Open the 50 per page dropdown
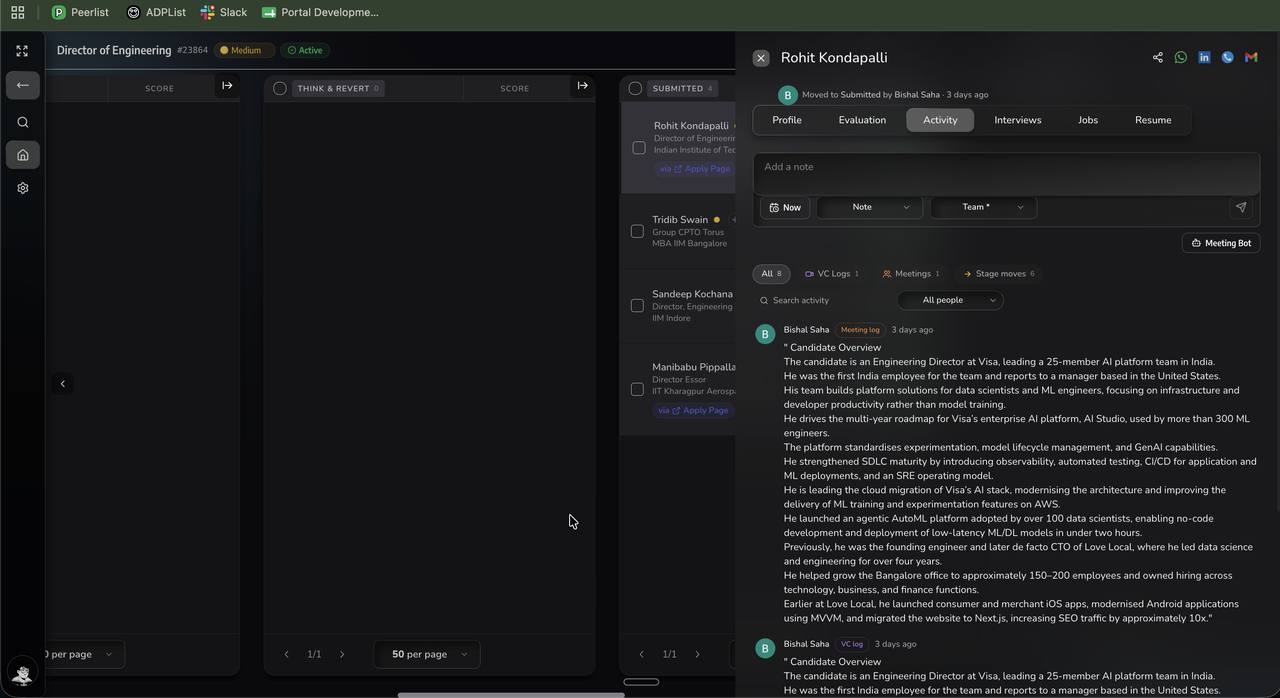Viewport: 1280px width, 698px height. [x=427, y=654]
